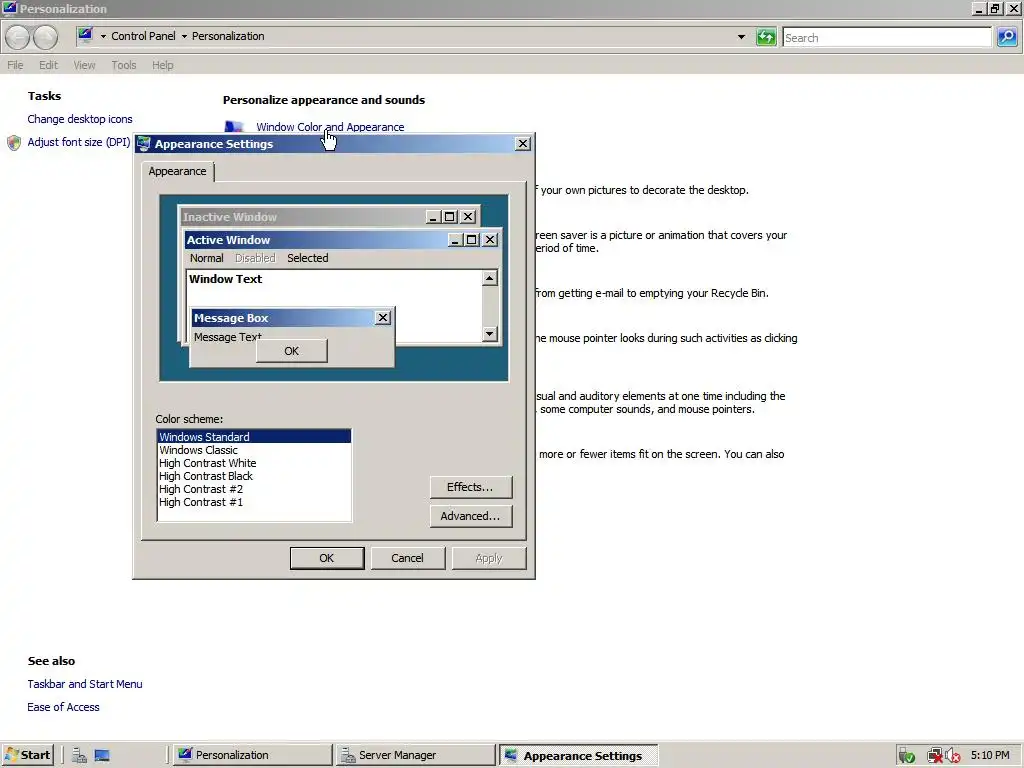Click the shield icon beside Adjust font size
The image size is (1024, 768).
[14, 142]
